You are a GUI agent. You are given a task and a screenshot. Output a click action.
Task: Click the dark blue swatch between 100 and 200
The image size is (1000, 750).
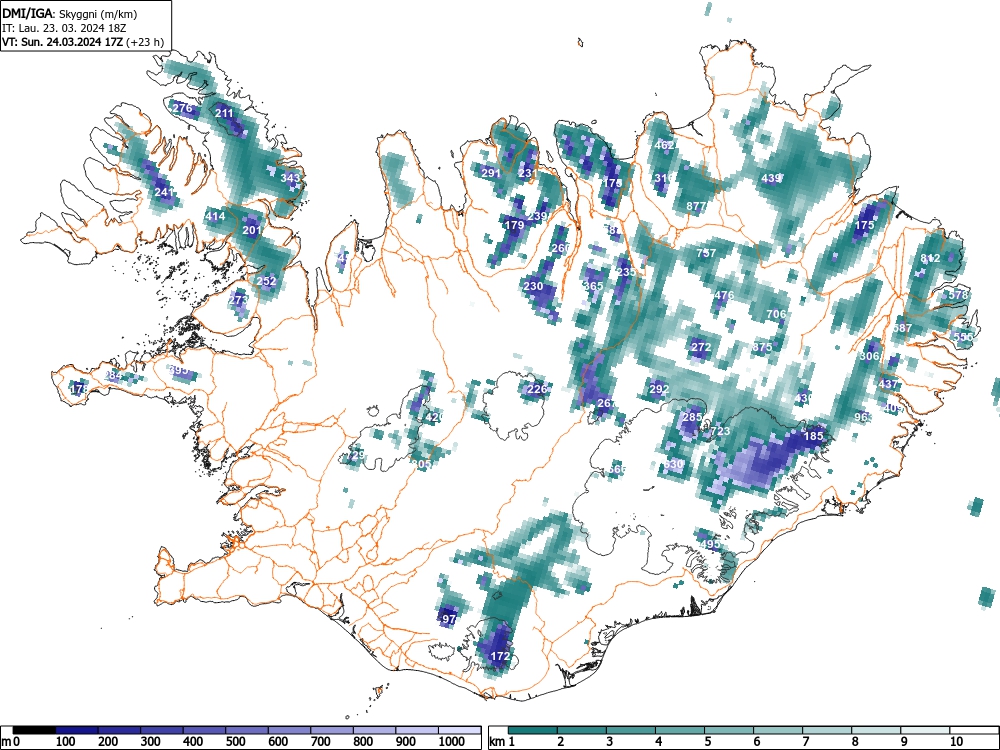click(x=77, y=730)
